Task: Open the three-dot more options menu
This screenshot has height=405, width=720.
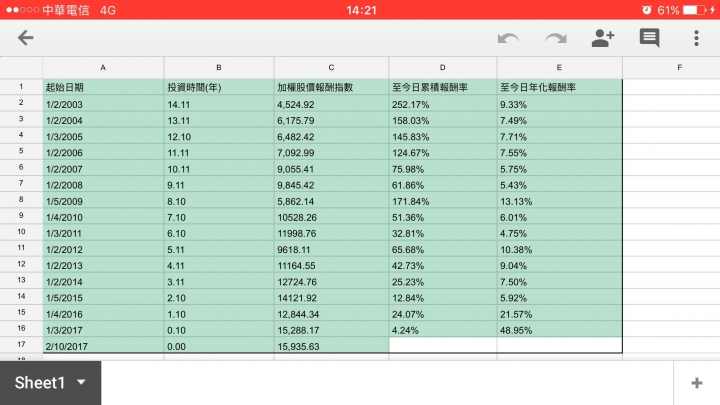Action: (696, 38)
